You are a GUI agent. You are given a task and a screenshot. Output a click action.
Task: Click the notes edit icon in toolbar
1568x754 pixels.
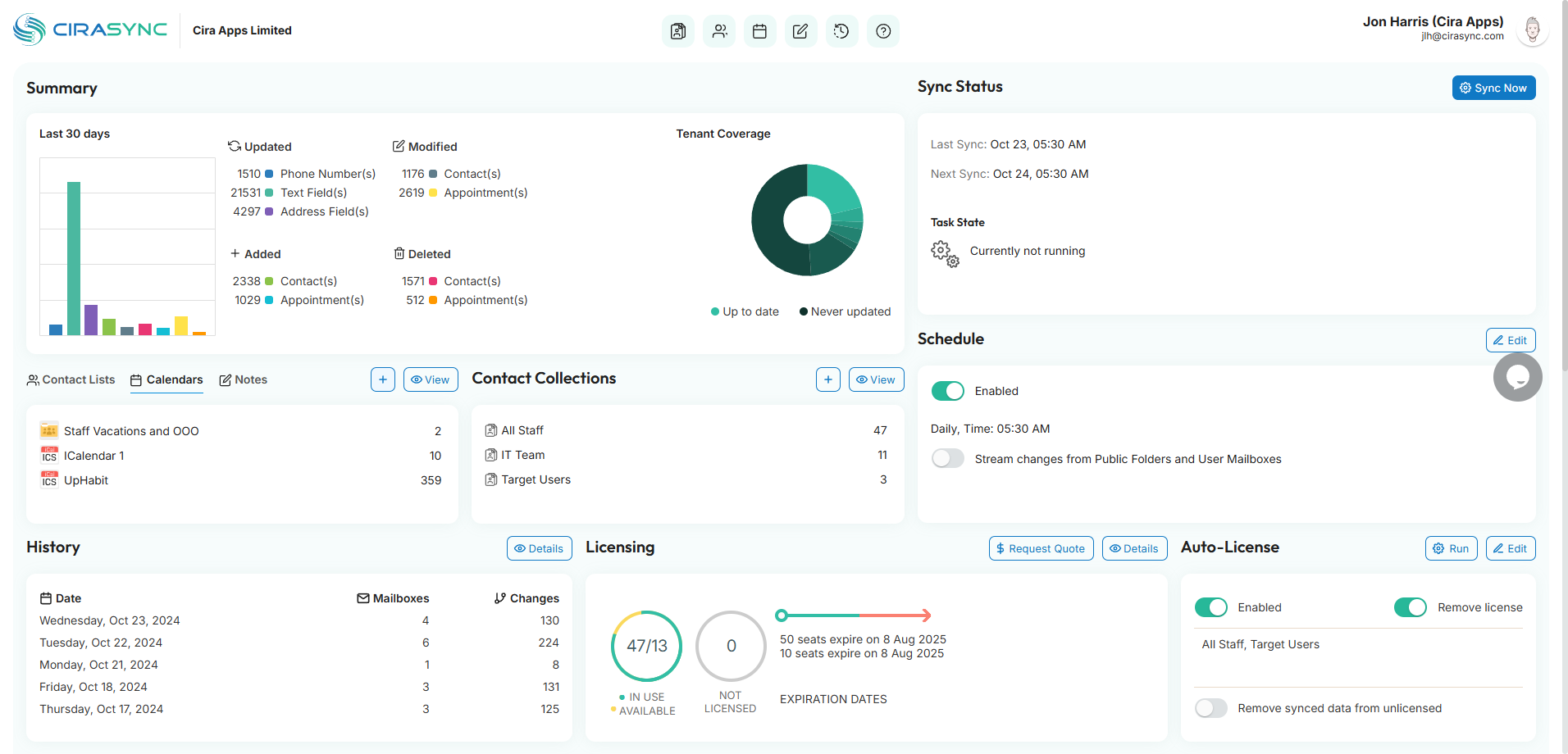pyautogui.click(x=800, y=31)
